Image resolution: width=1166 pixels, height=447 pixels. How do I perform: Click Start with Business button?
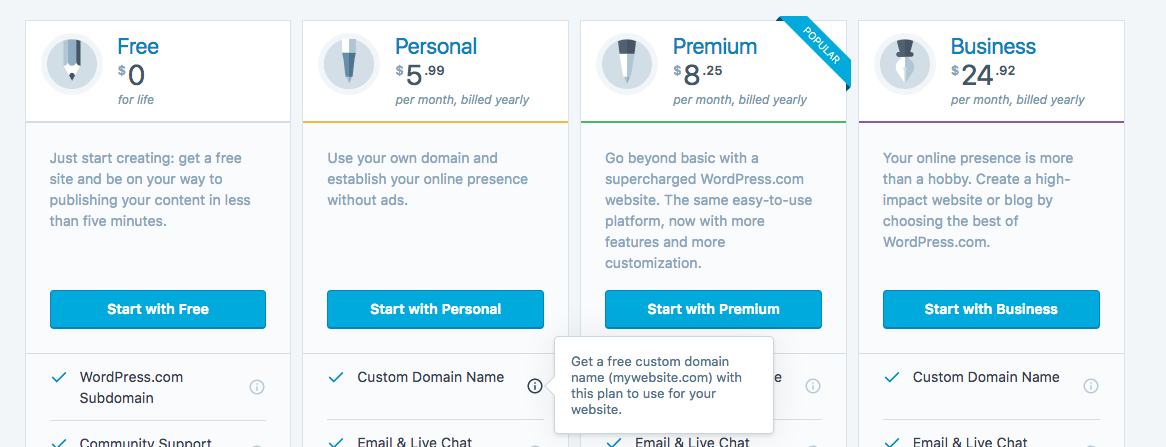991,309
